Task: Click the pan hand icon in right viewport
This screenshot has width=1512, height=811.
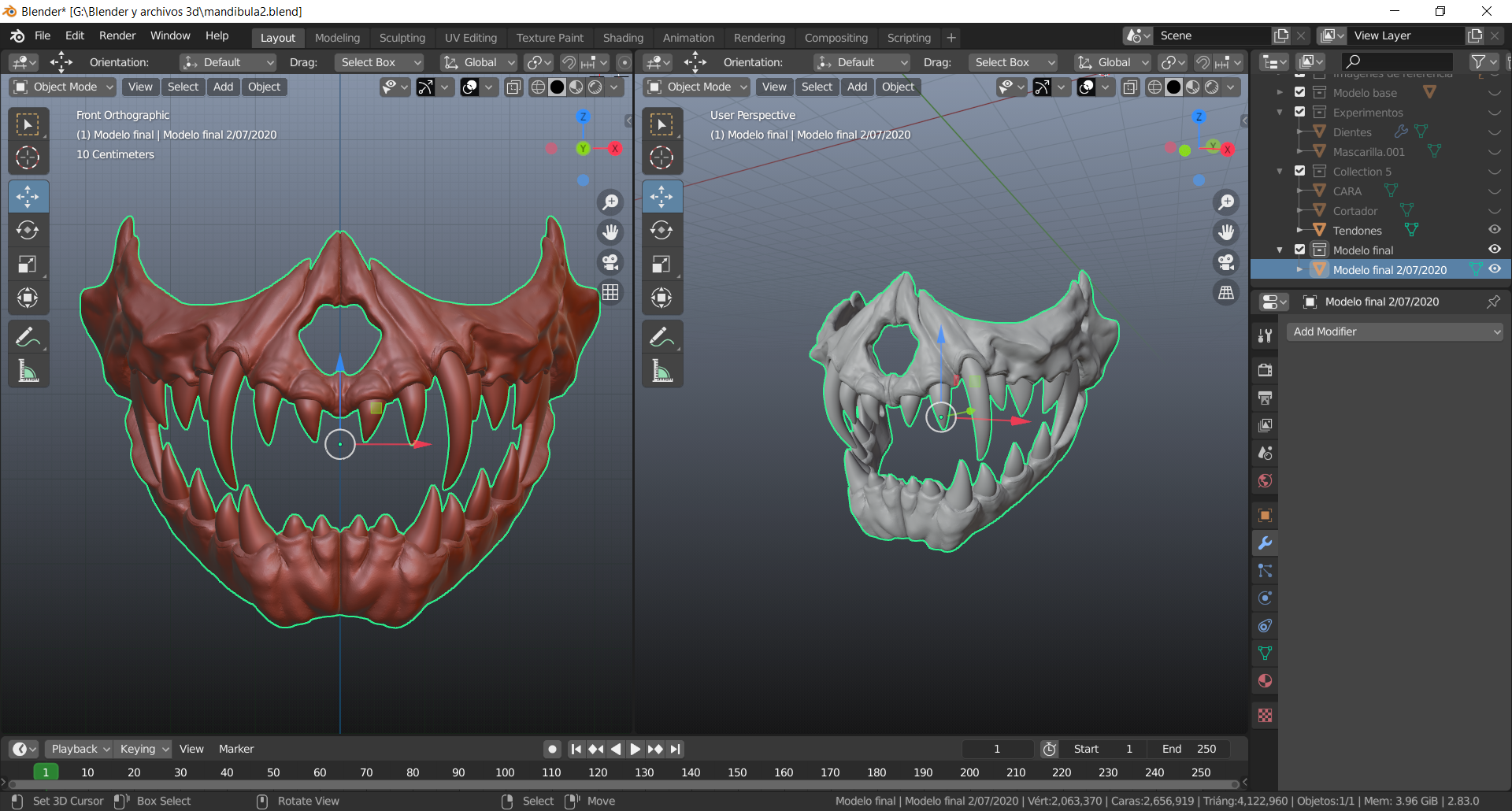Action: point(1226,232)
